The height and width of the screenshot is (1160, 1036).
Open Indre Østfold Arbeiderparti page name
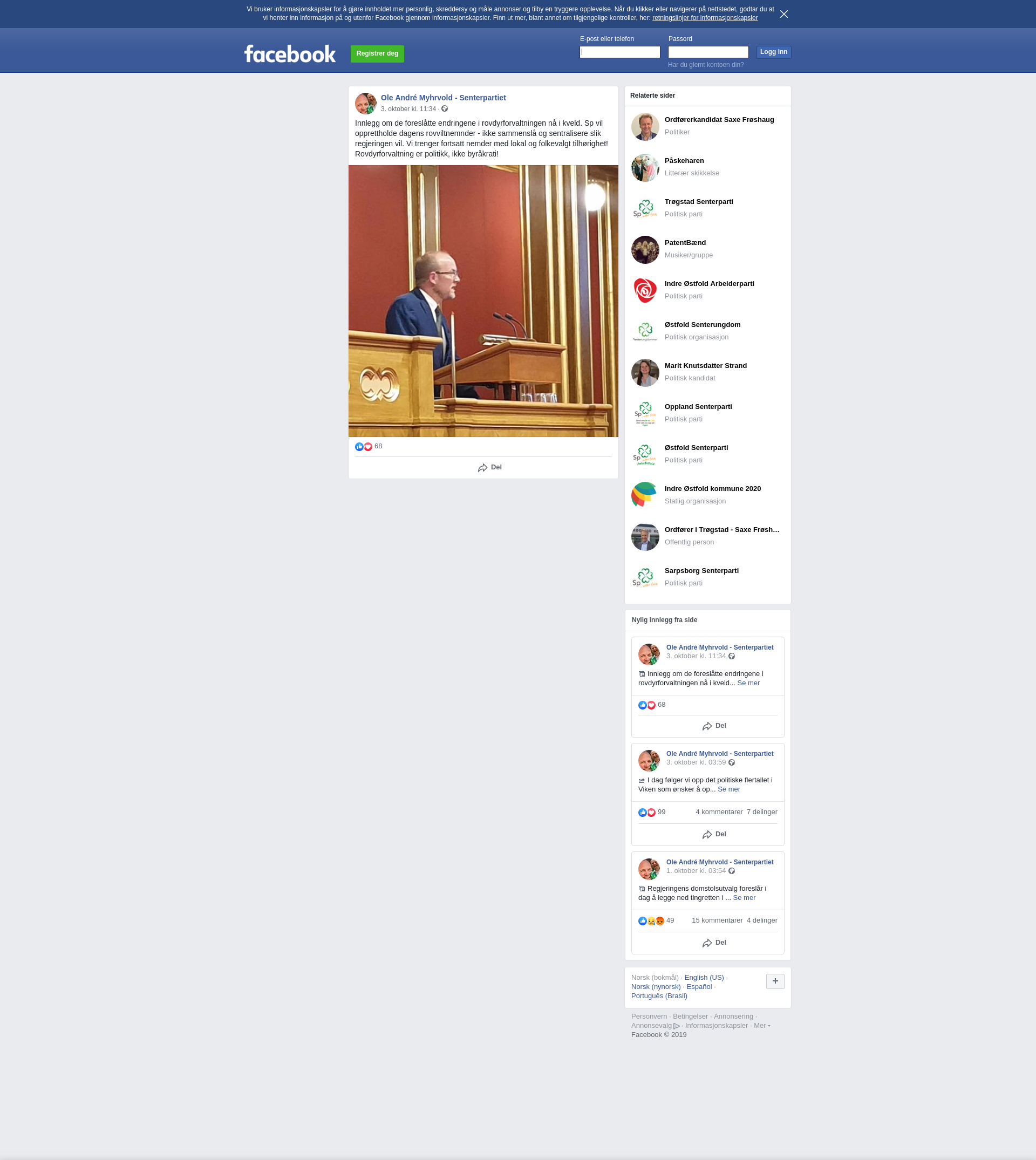click(709, 284)
